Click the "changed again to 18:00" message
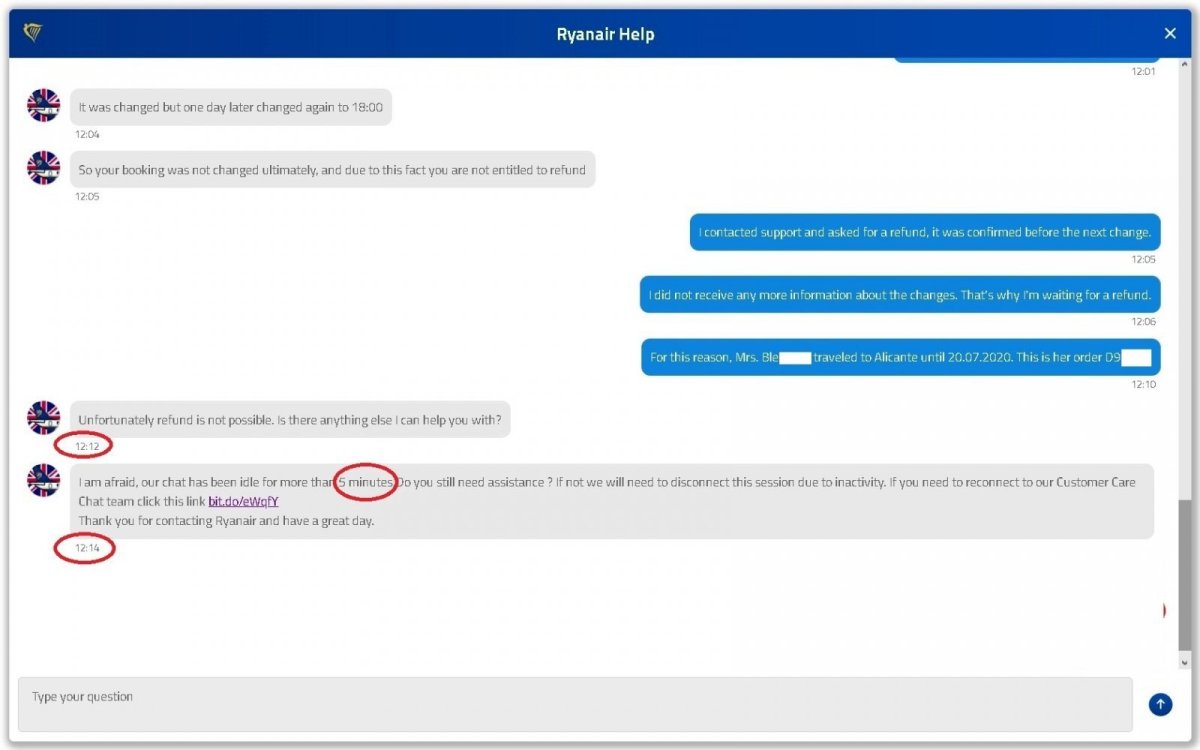Screen dimensions: 1200x750 pos(230,107)
